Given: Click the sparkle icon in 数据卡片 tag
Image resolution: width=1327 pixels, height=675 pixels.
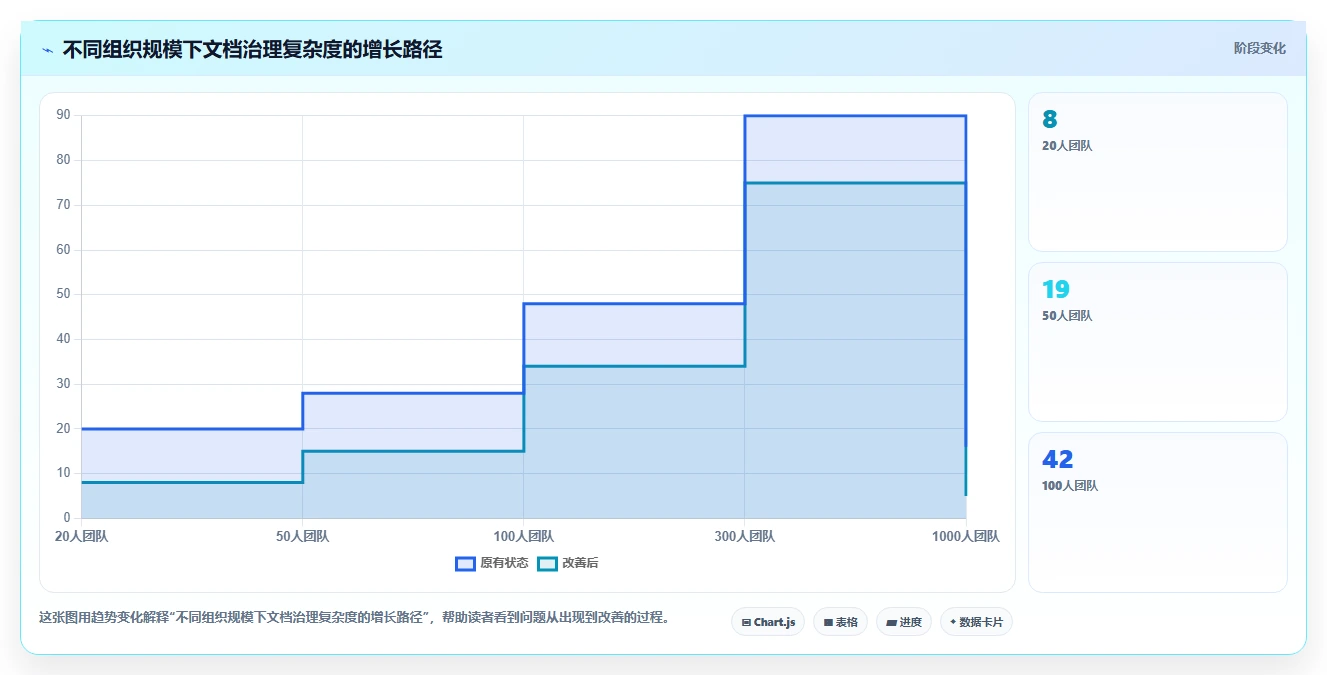Looking at the screenshot, I should point(953,622).
